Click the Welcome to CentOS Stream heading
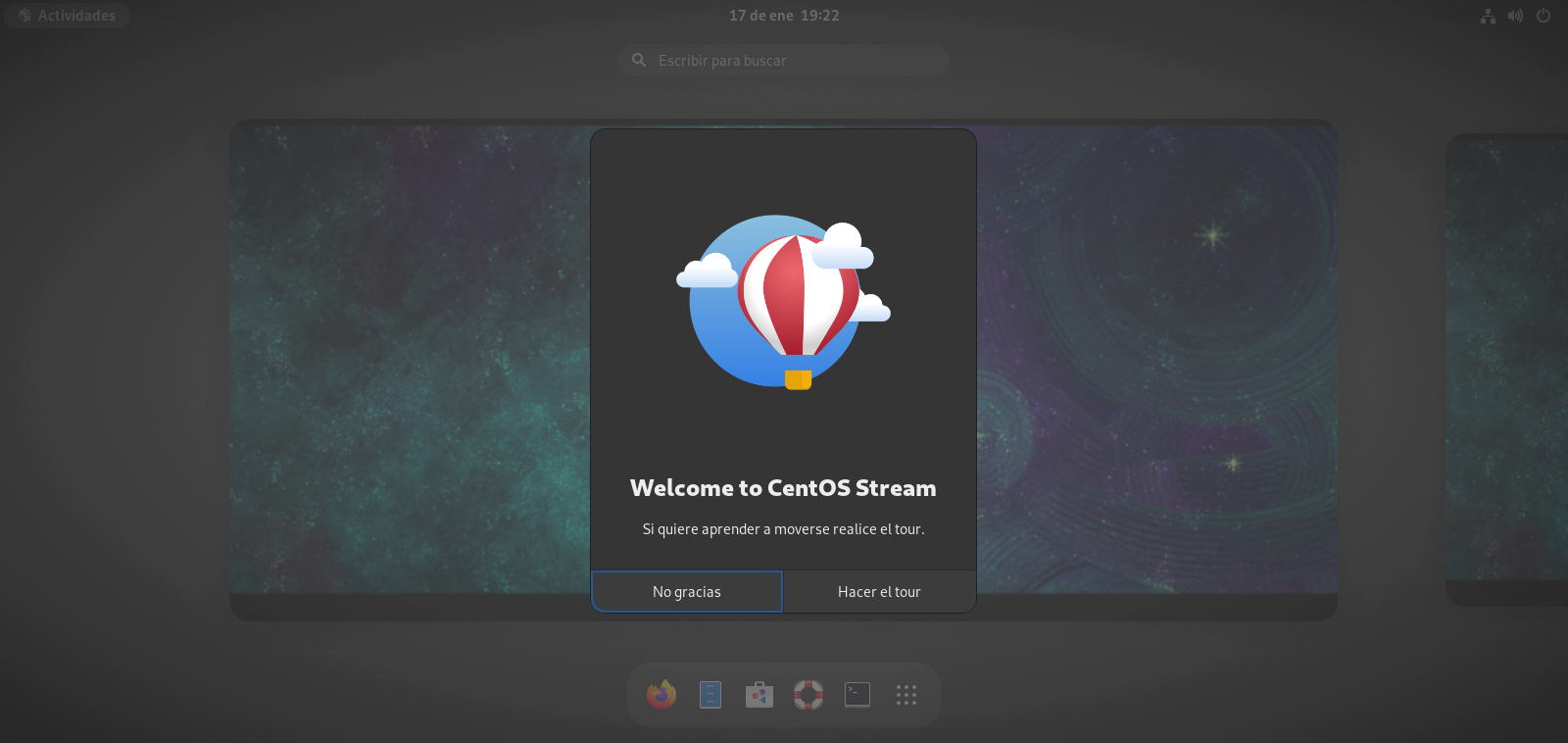 click(x=783, y=488)
